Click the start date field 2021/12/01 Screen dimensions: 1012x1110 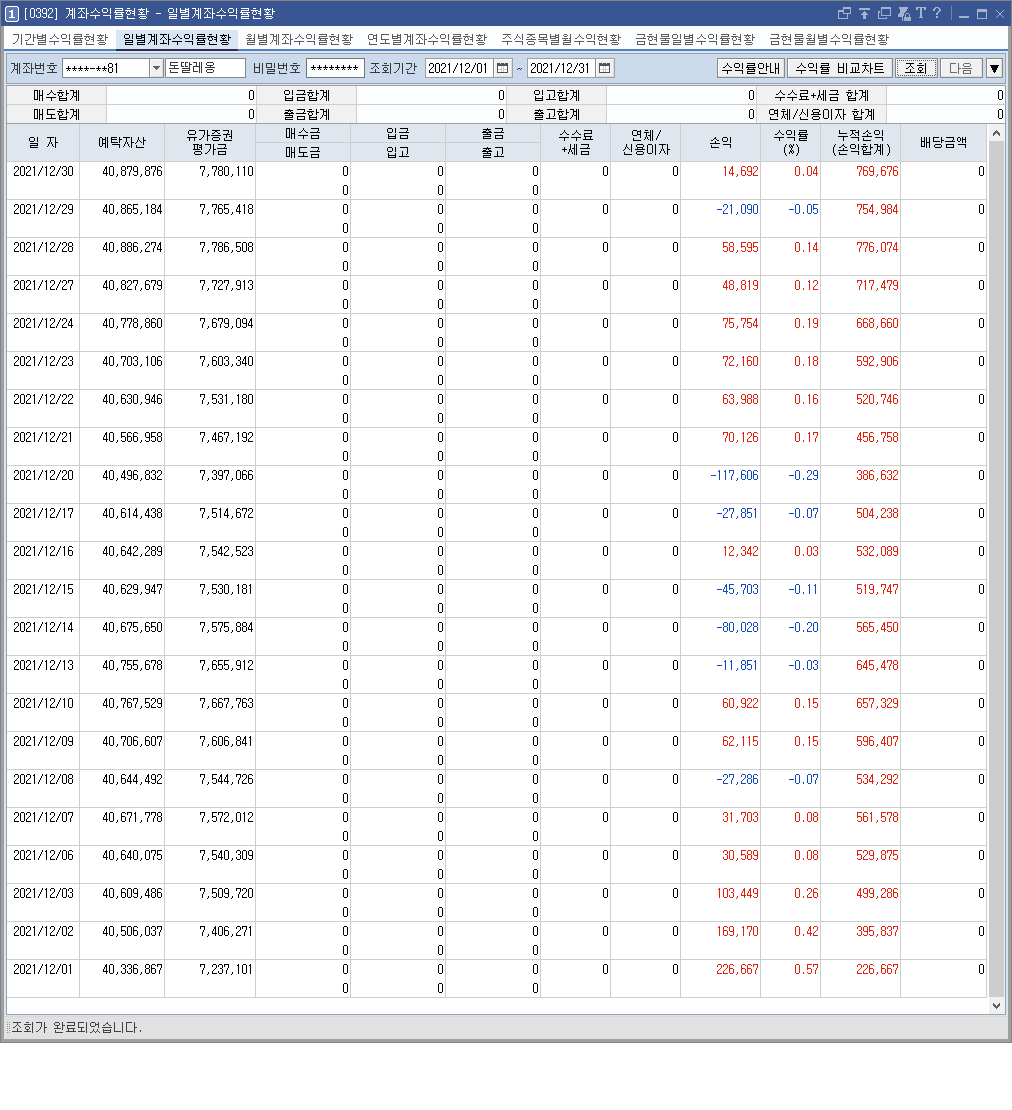click(459, 68)
